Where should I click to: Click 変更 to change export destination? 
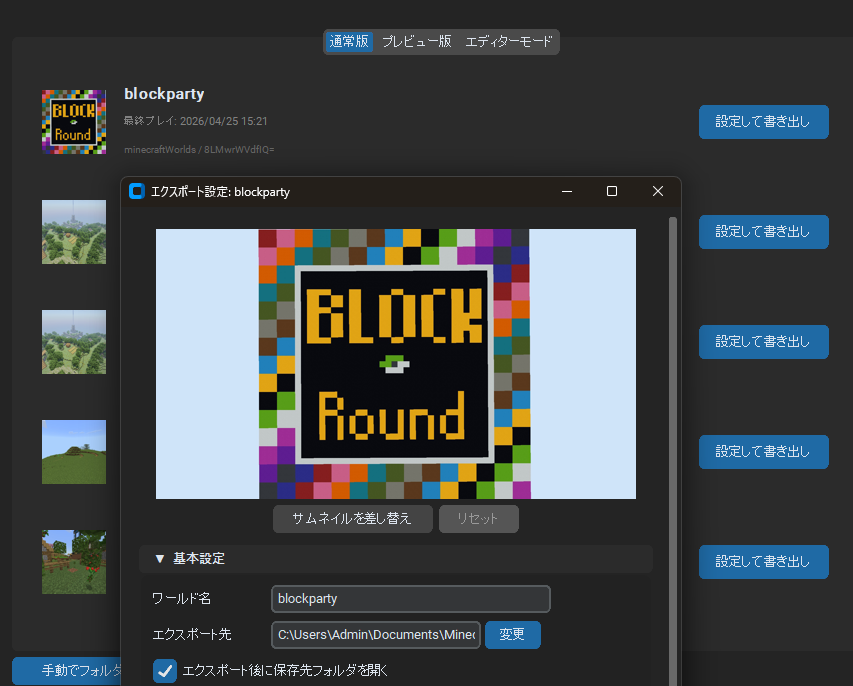click(x=512, y=635)
